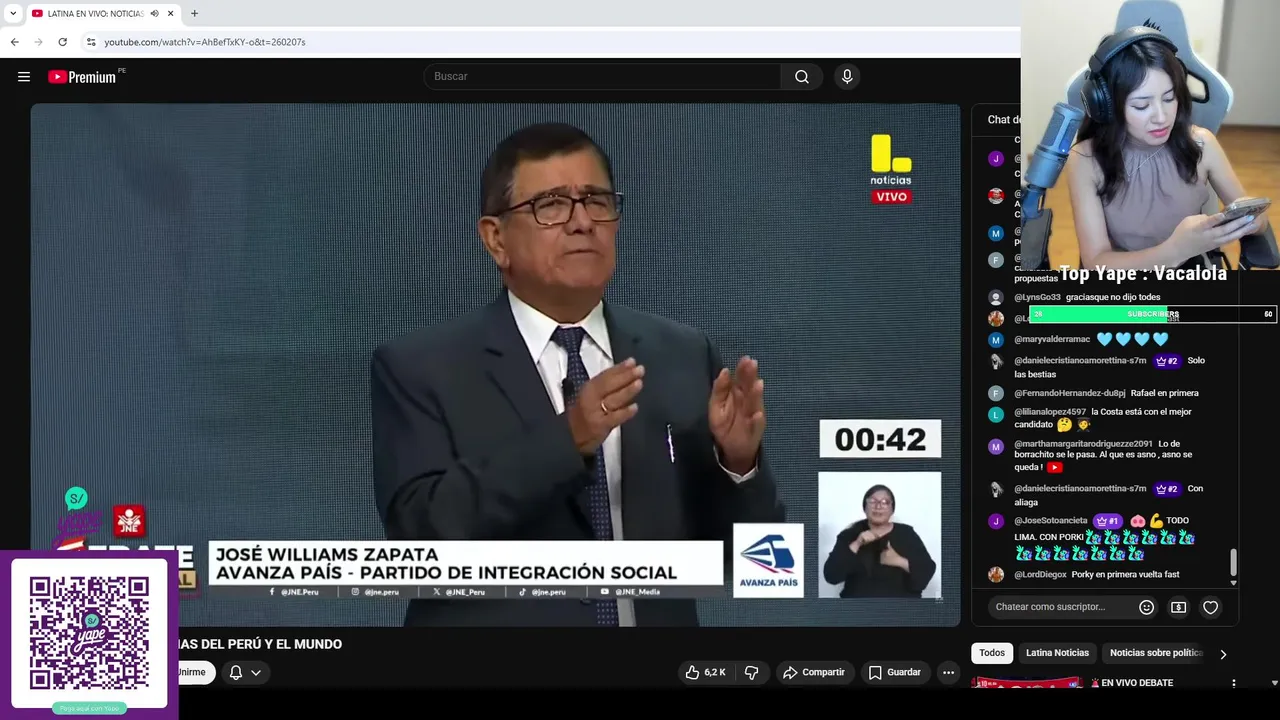The height and width of the screenshot is (720, 1280).
Task: Save video with Guardar button
Action: click(894, 672)
